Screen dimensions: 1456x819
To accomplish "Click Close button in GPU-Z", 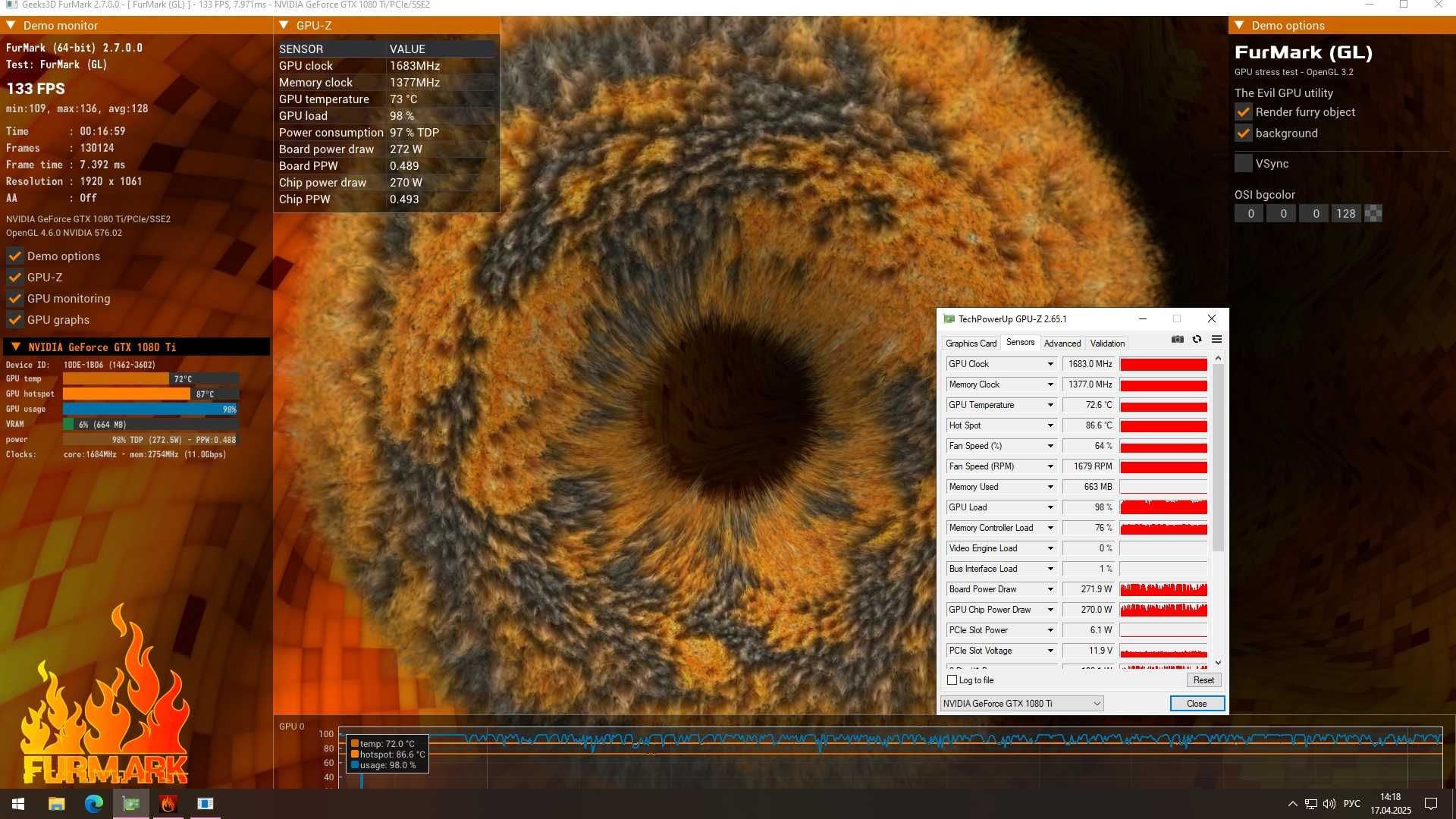I will coord(1197,704).
